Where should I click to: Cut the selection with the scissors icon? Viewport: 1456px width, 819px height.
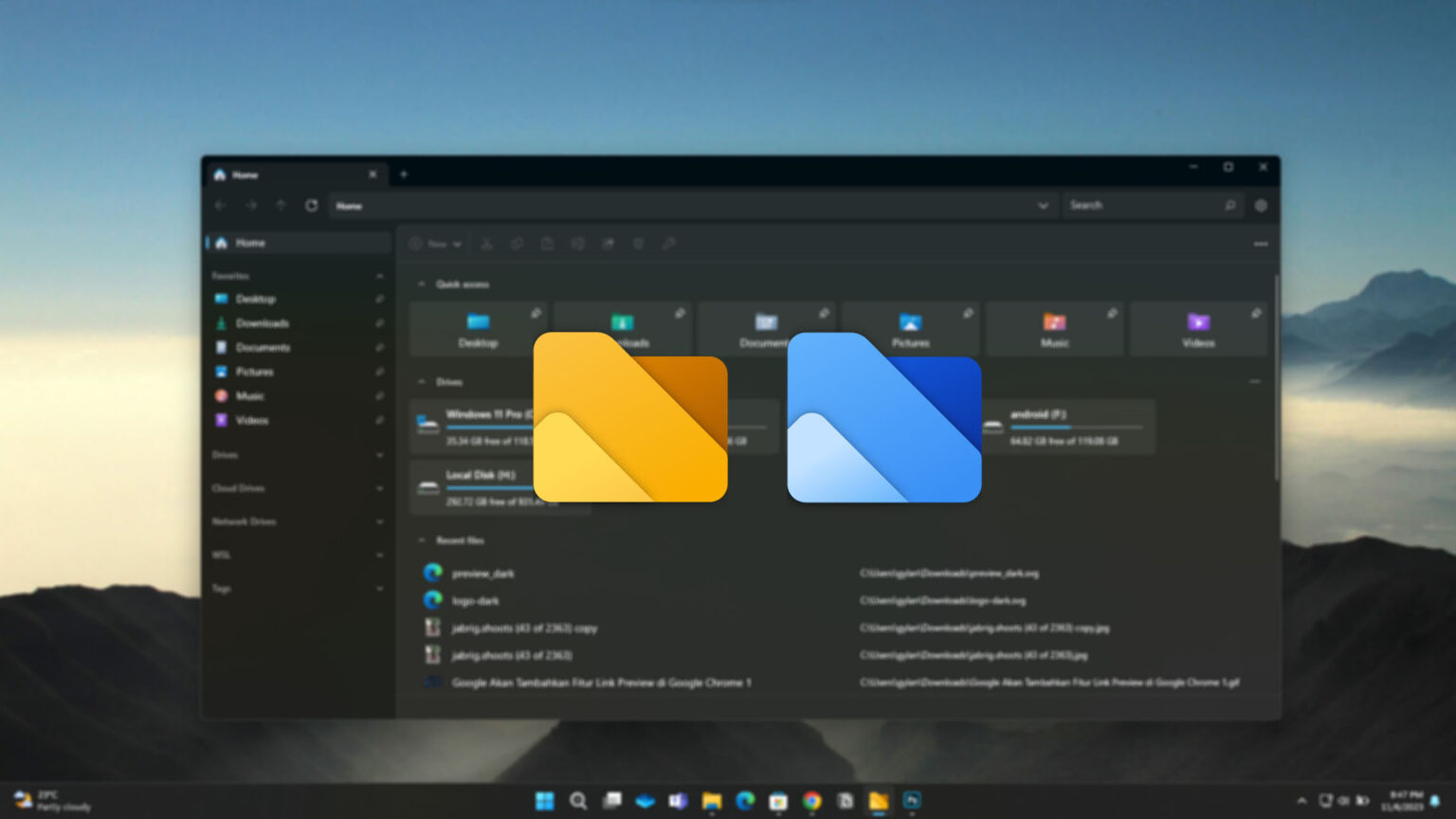pos(486,244)
